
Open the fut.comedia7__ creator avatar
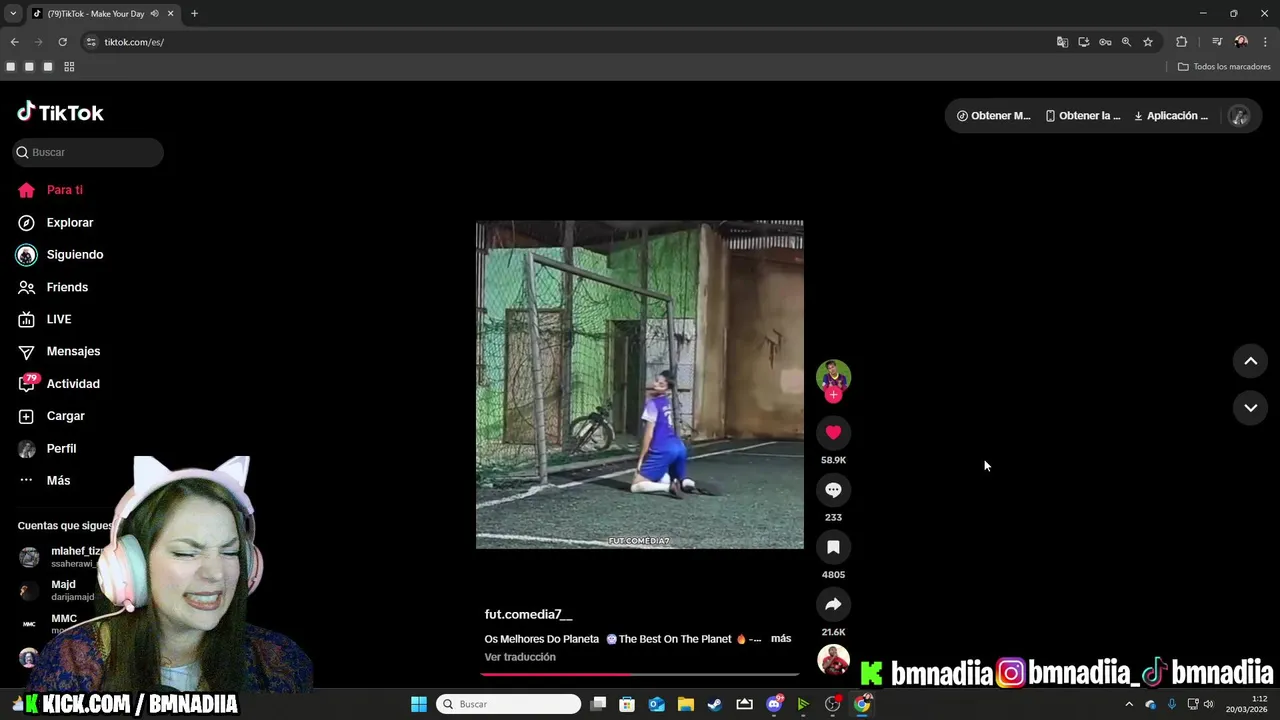click(833, 376)
